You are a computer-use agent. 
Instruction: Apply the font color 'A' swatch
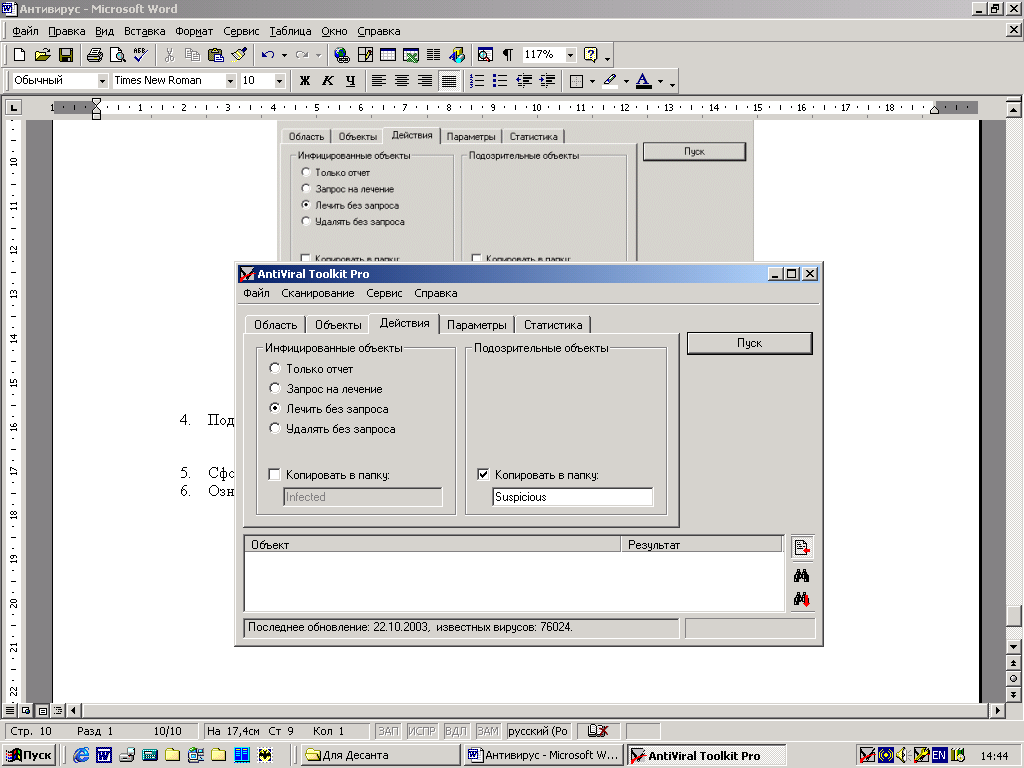pyautogui.click(x=643, y=81)
